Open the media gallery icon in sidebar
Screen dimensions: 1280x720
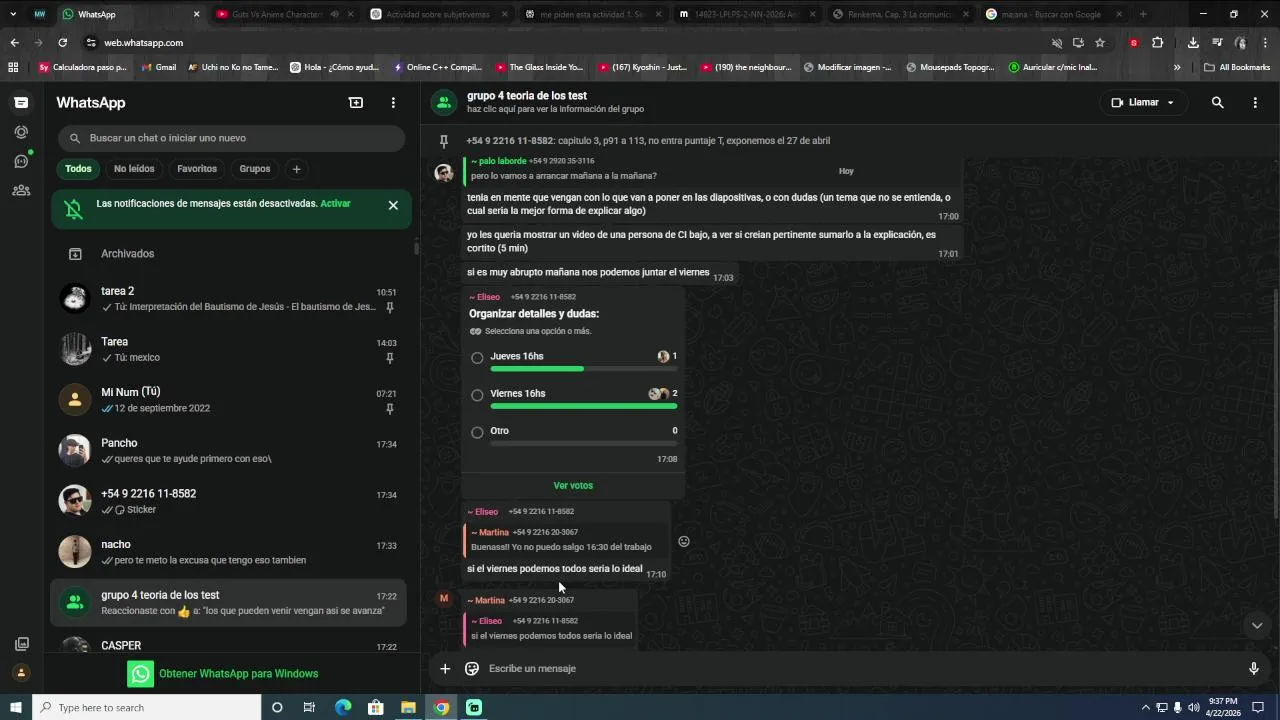21,644
